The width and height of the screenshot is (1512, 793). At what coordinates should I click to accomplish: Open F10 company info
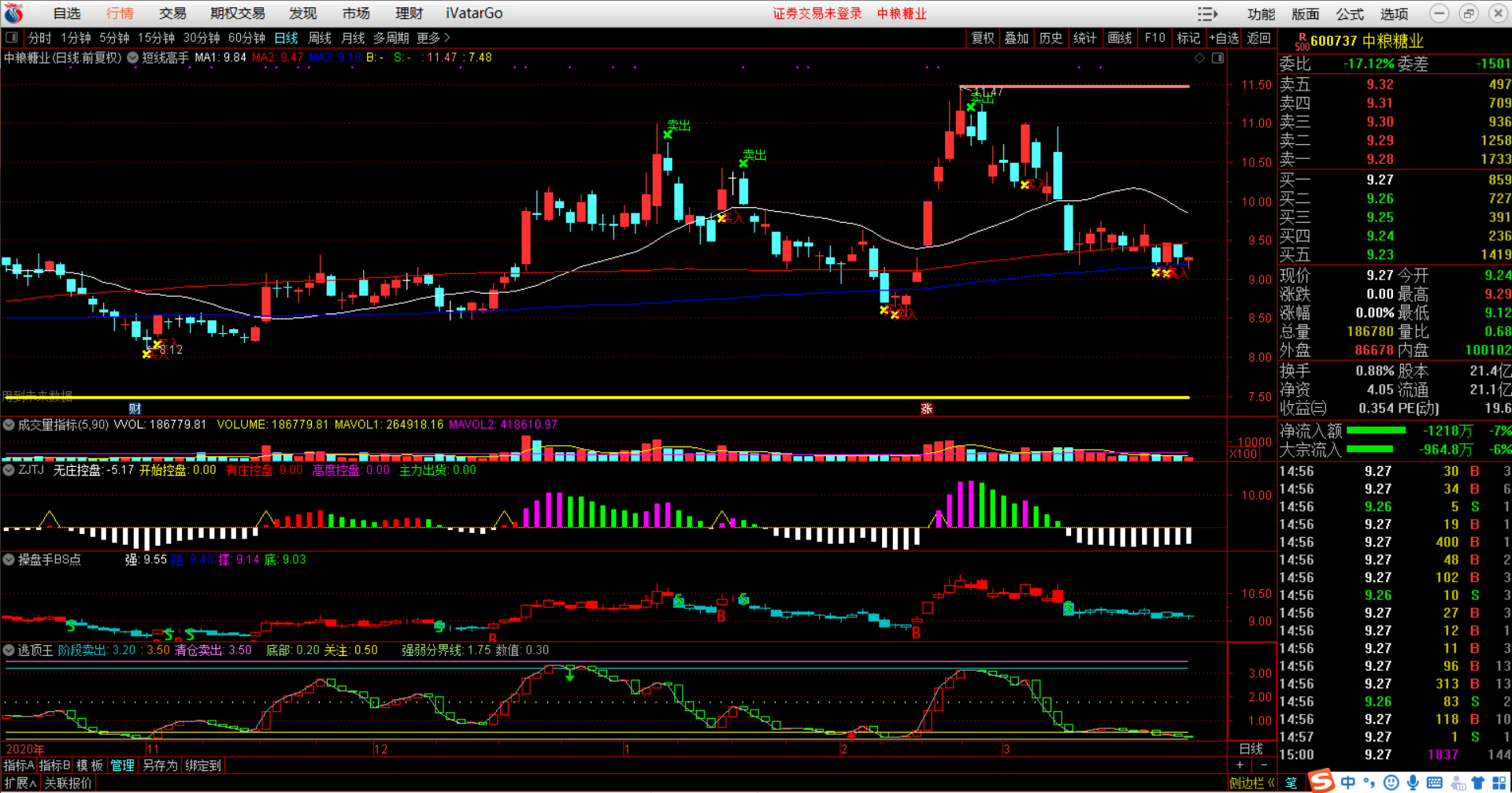(x=1154, y=38)
